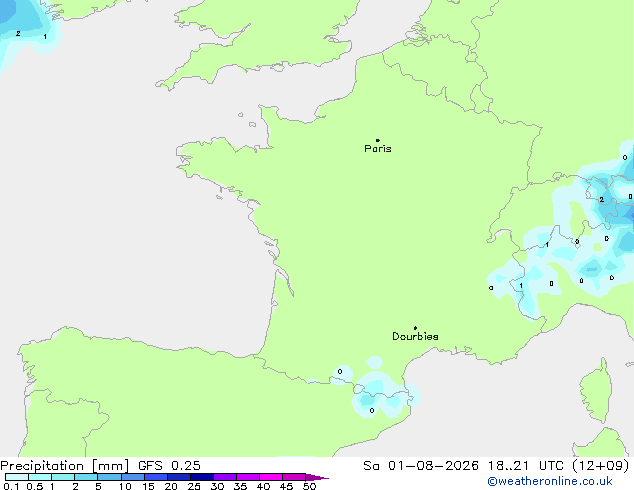Click the Dourbies city label
Image resolution: width=634 pixels, height=490 pixels.
pyautogui.click(x=415, y=336)
